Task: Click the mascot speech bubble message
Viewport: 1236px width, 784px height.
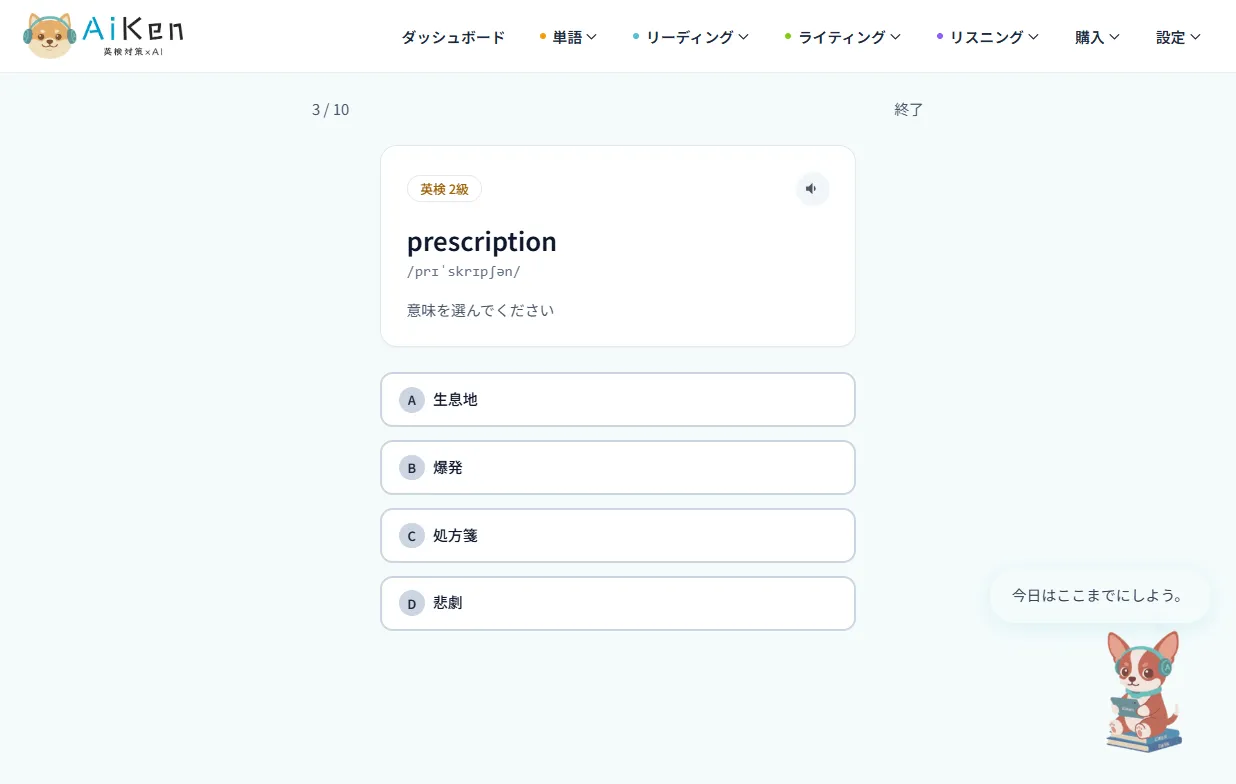Action: click(x=1099, y=596)
